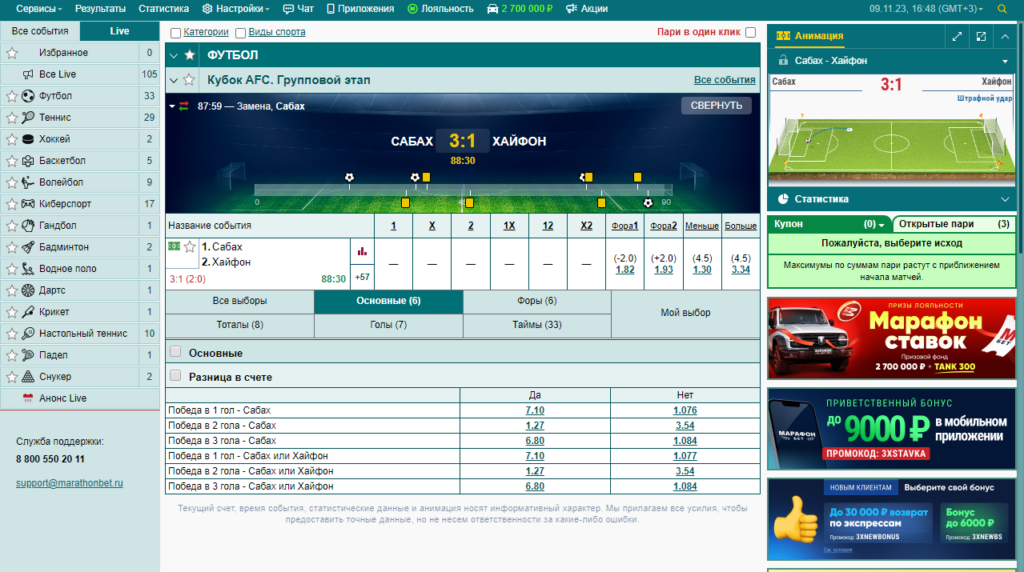Bet on Фора1 odds 1.82
The height and width of the screenshot is (572, 1024).
pos(624,270)
